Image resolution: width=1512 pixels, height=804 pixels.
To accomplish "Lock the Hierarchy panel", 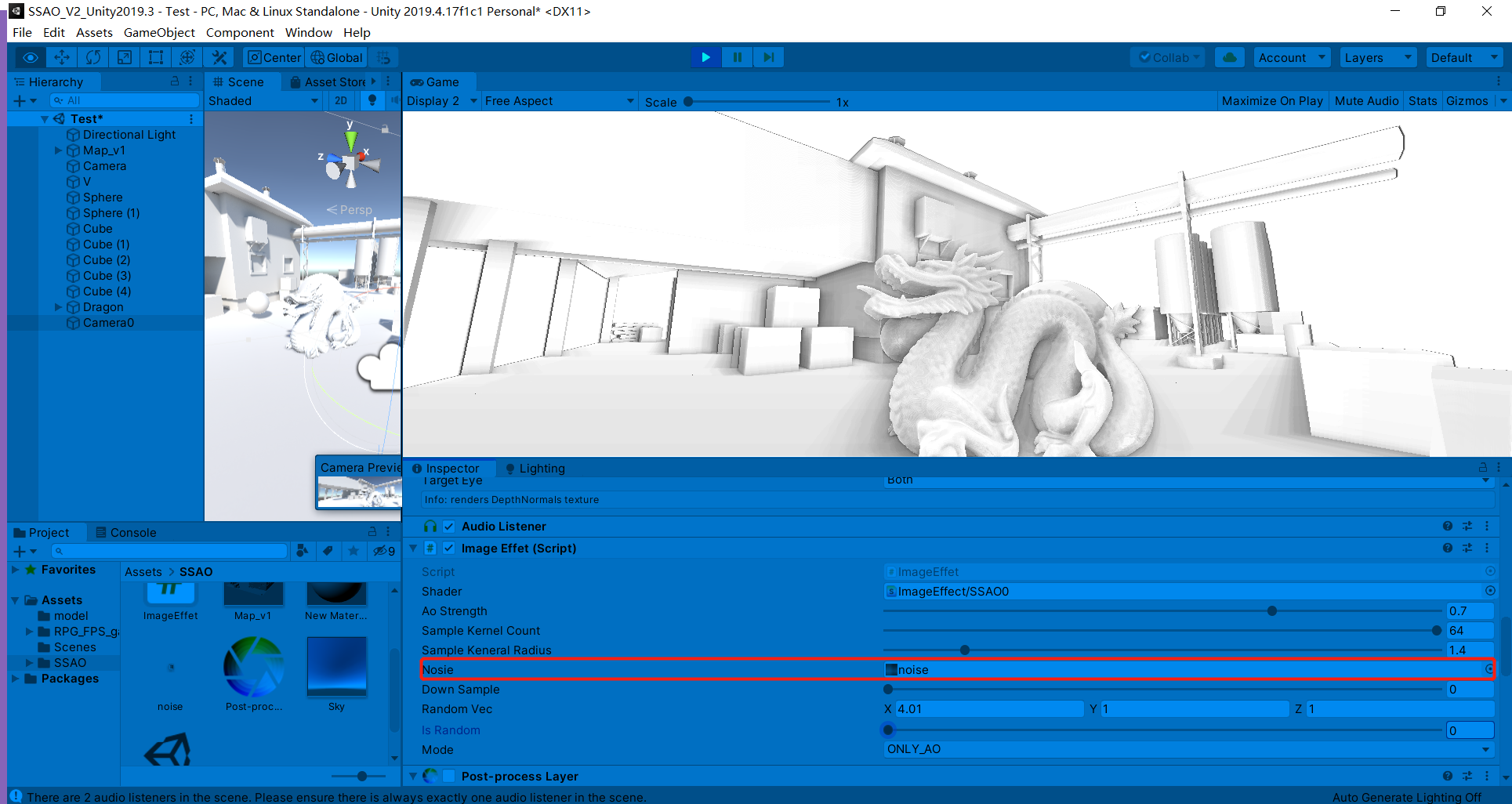I will tap(175, 81).
